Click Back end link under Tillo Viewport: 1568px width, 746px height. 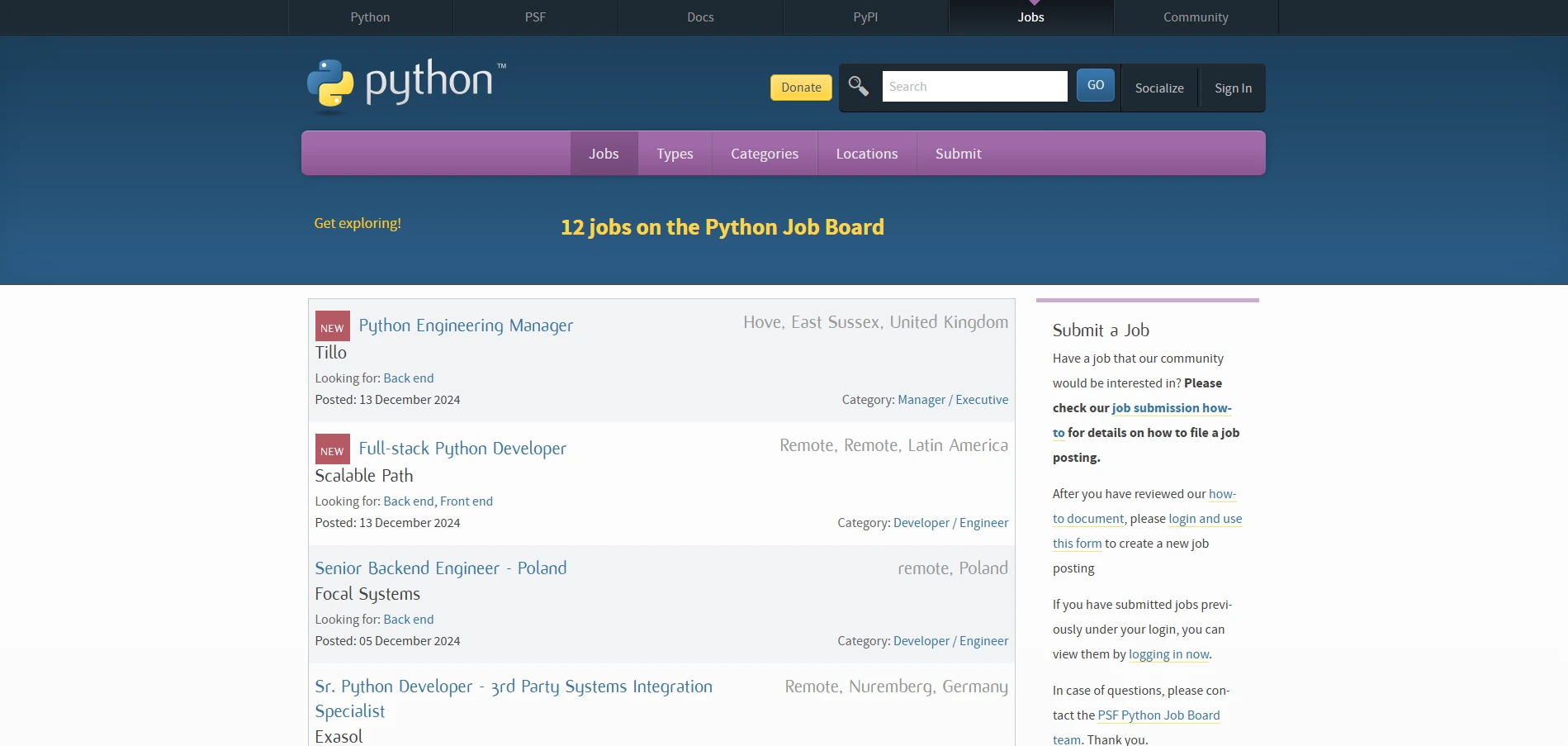point(408,378)
